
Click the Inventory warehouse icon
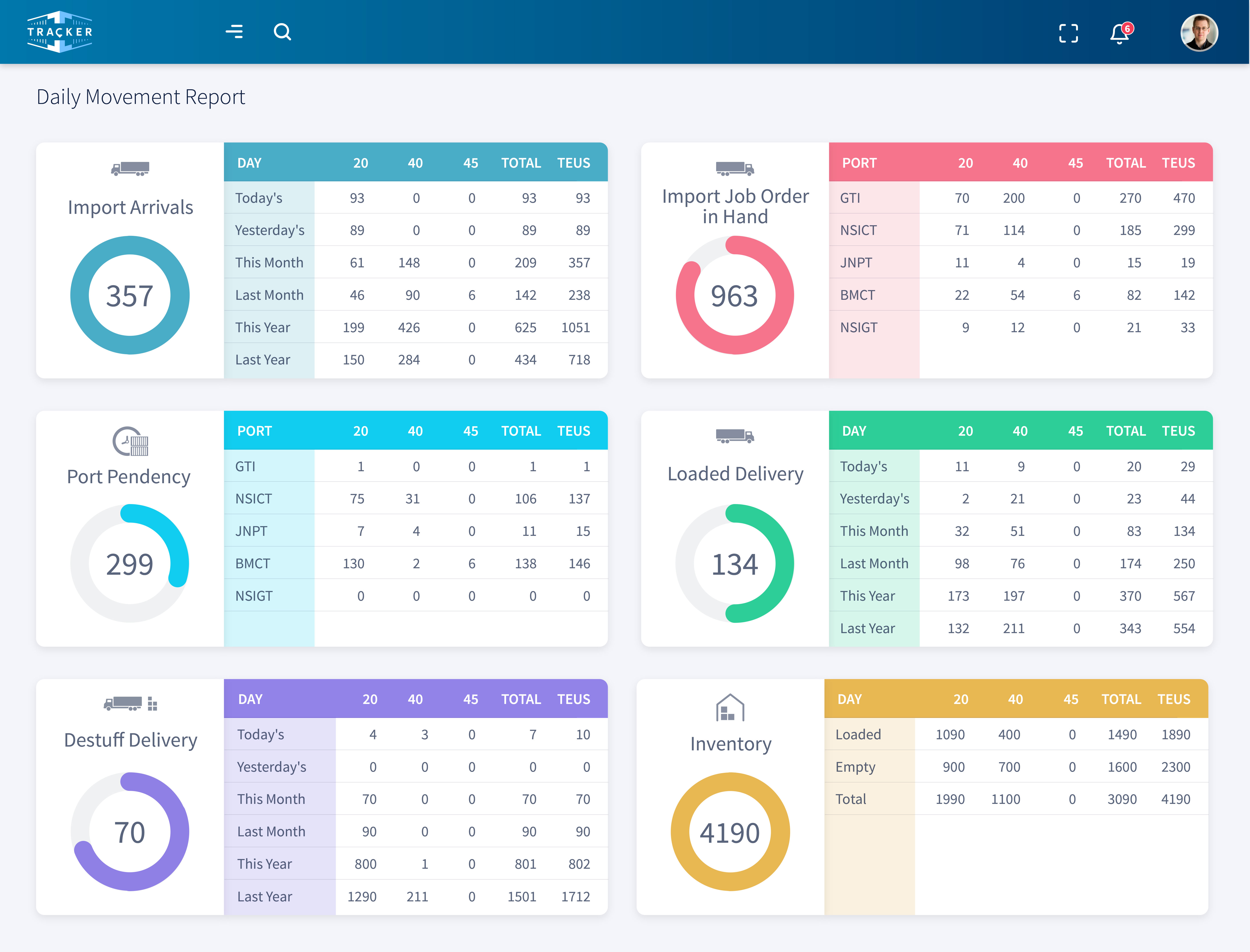[730, 708]
